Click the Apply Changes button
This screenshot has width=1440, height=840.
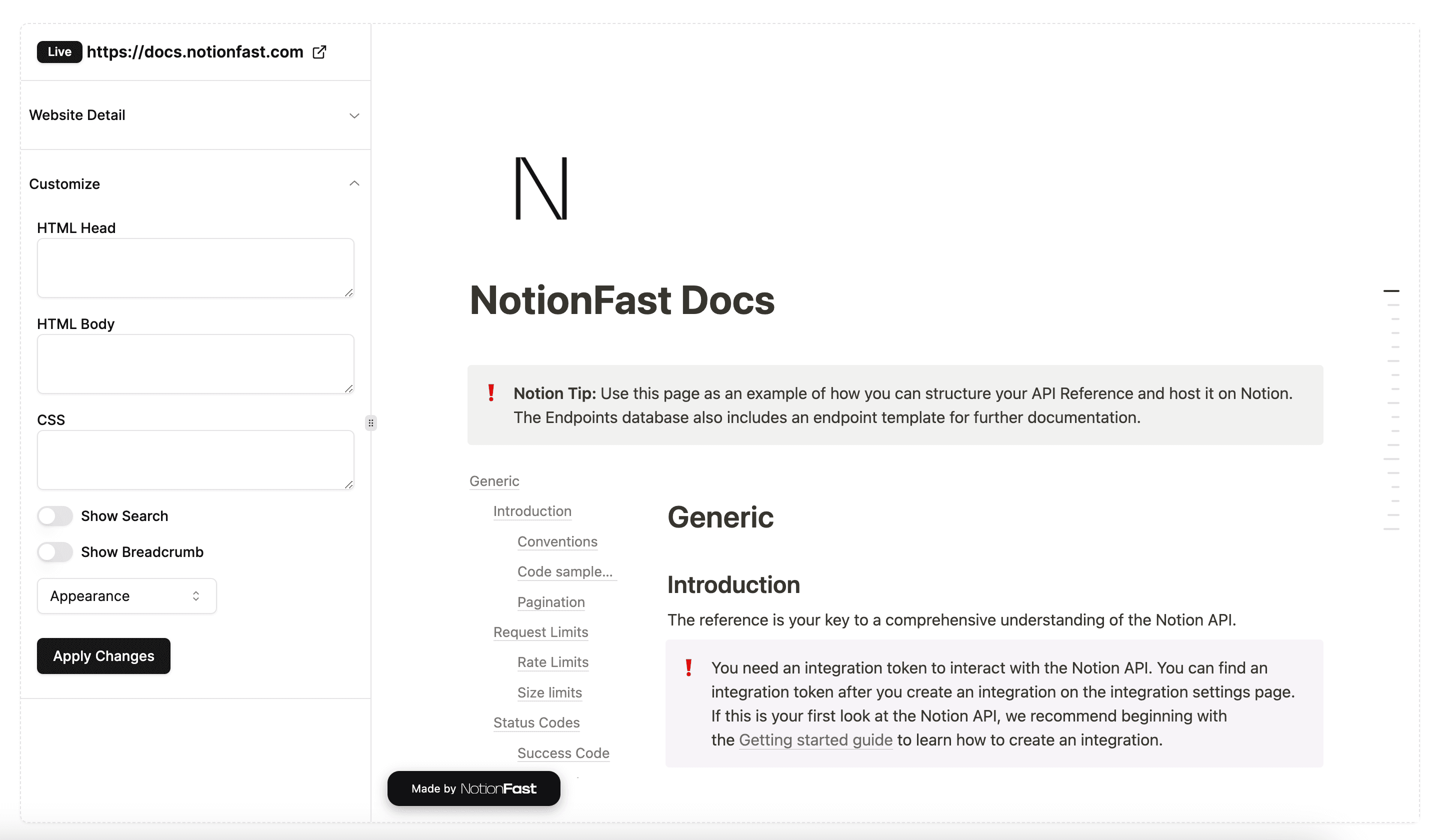pyautogui.click(x=103, y=656)
